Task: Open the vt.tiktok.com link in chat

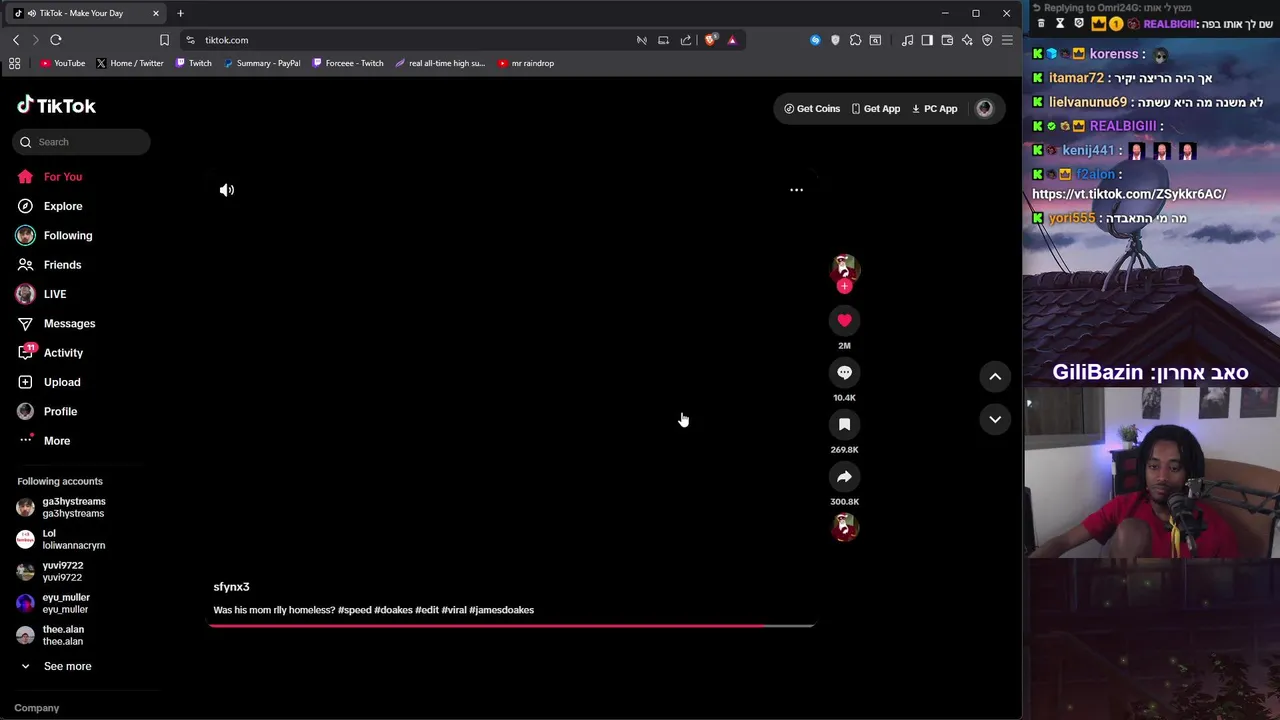Action: (x=1129, y=194)
